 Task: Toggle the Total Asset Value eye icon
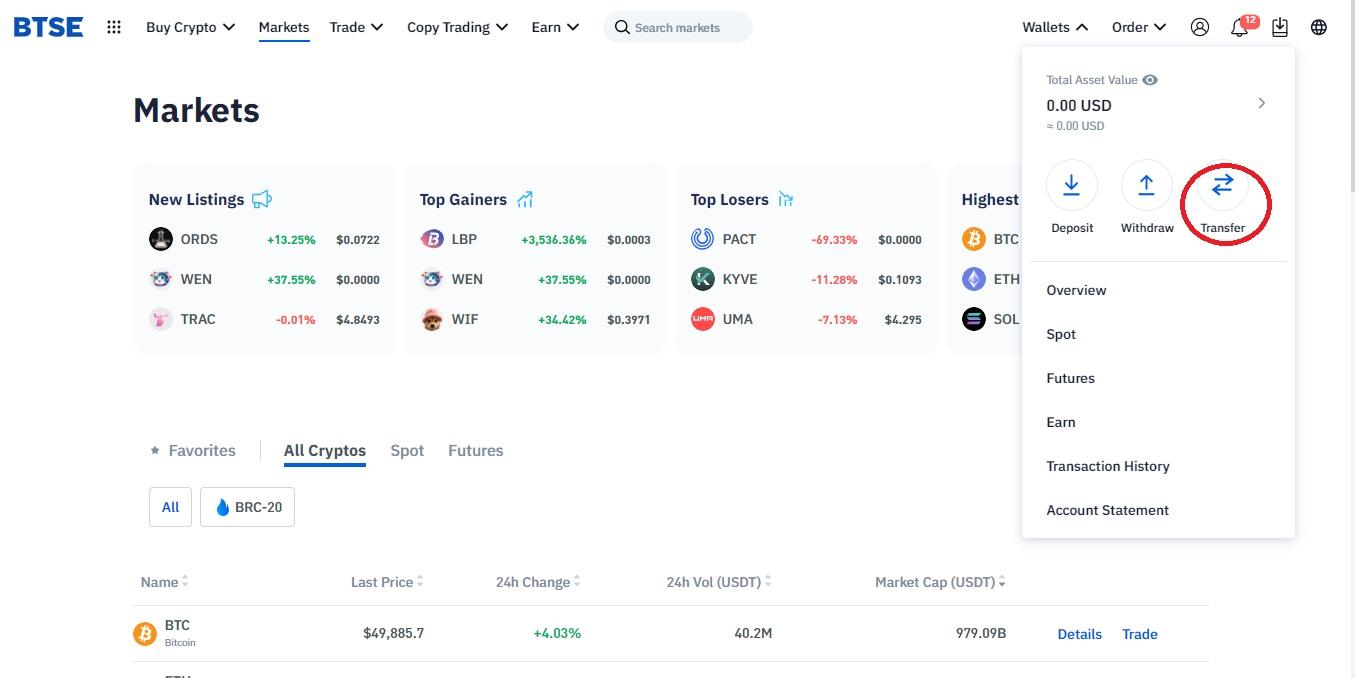[1150, 80]
